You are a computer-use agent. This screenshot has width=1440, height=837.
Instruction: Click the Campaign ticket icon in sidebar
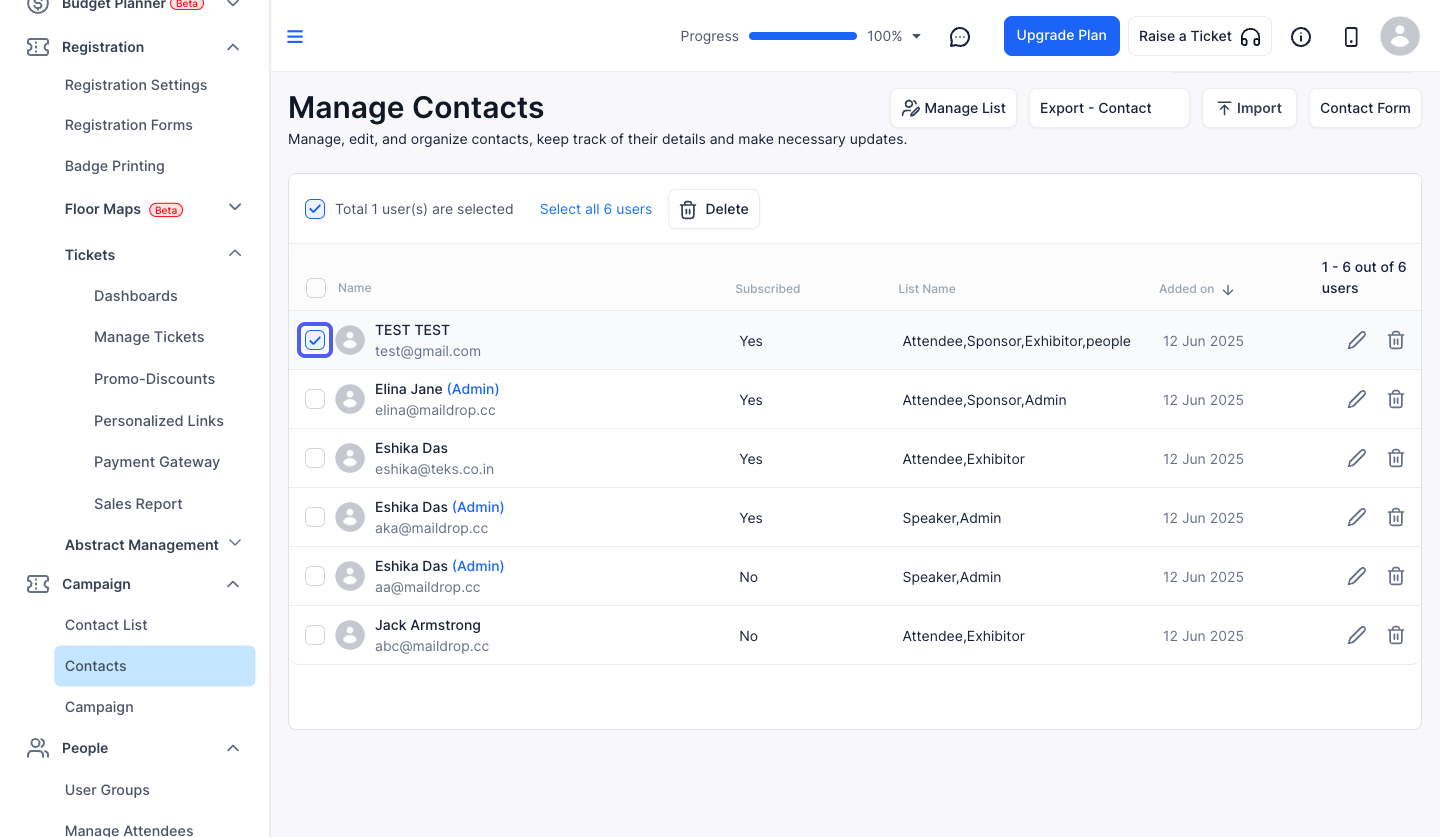(x=38, y=584)
